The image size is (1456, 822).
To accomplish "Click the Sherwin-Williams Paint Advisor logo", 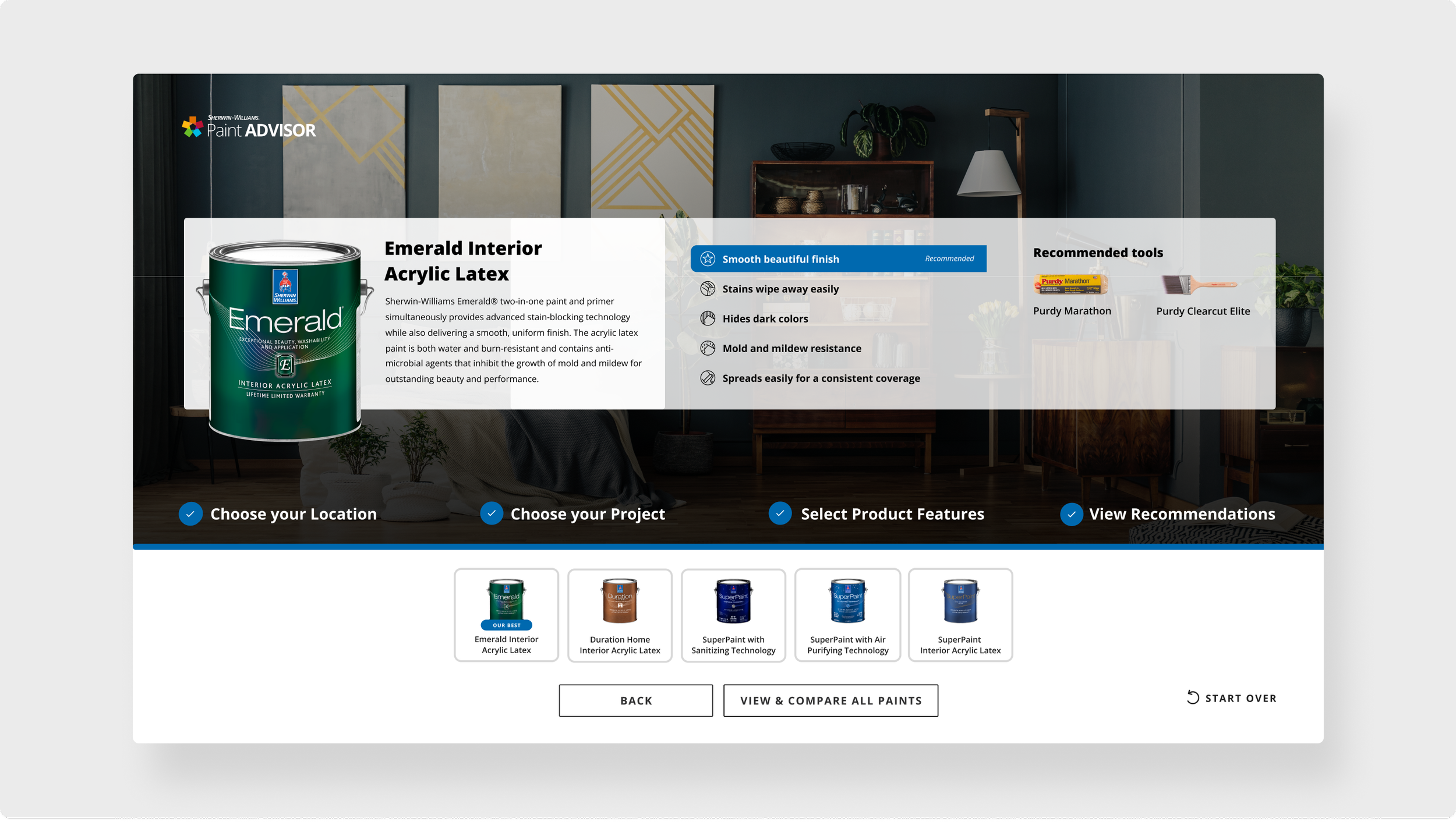I will tap(249, 127).
